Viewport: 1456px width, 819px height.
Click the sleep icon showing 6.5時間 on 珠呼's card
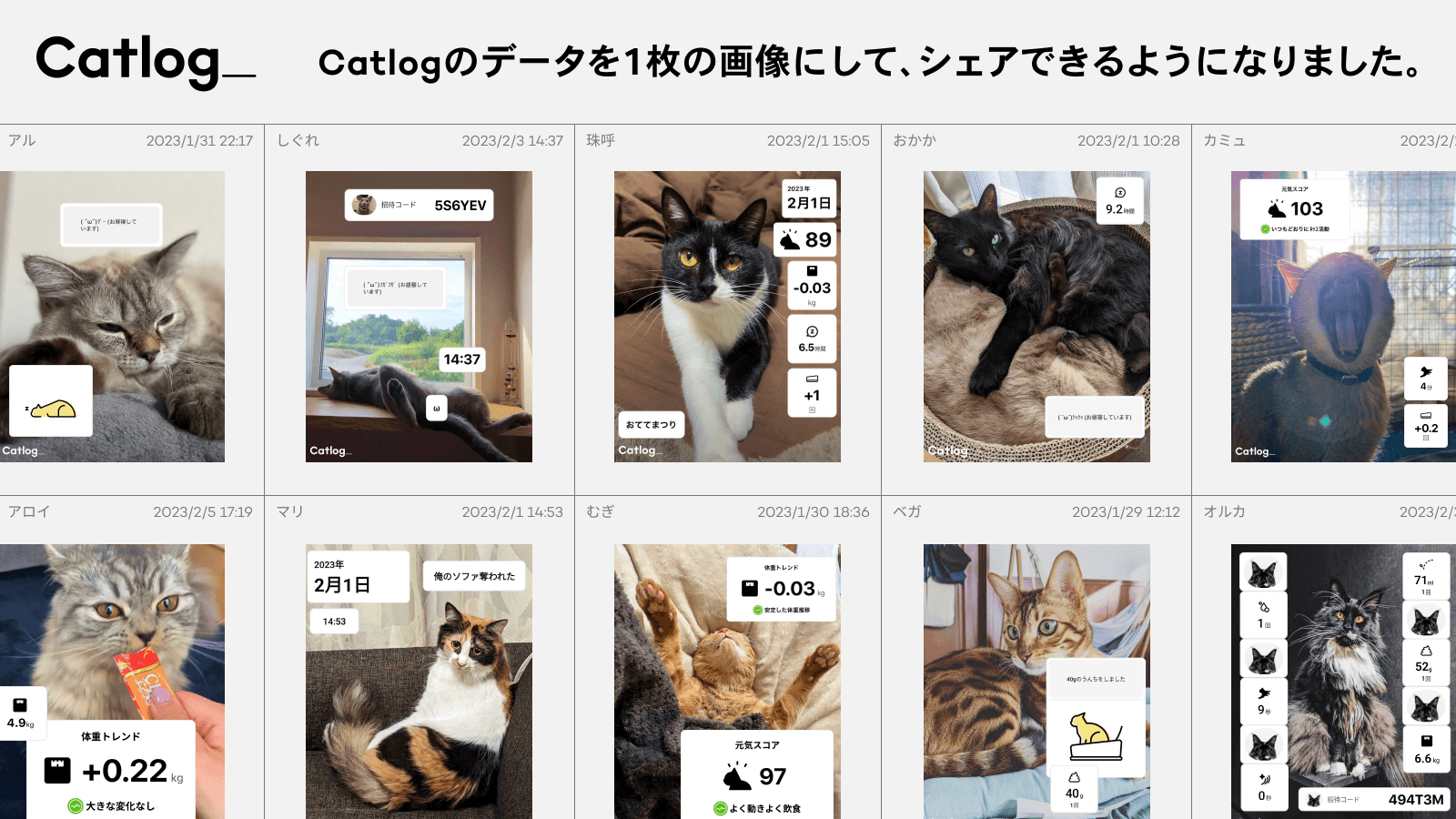coord(812,338)
